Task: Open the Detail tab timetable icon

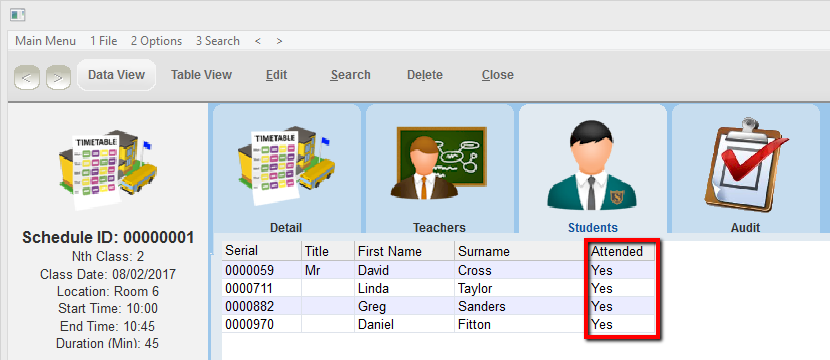Action: pos(286,166)
